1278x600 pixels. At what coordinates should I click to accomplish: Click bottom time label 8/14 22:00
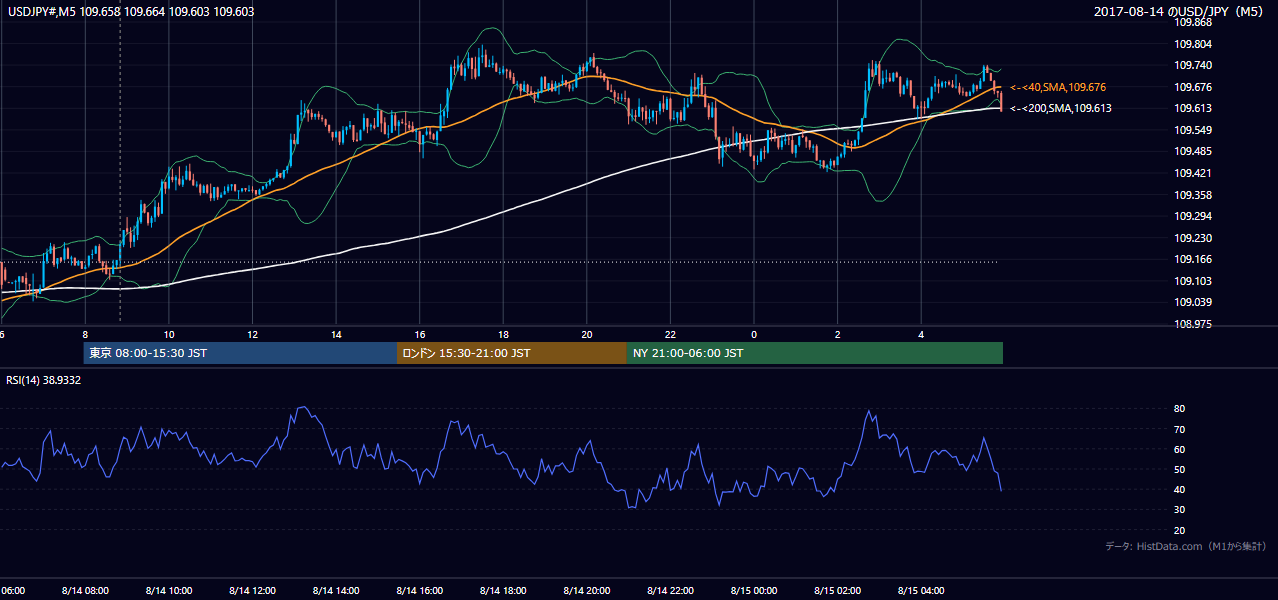click(x=671, y=591)
